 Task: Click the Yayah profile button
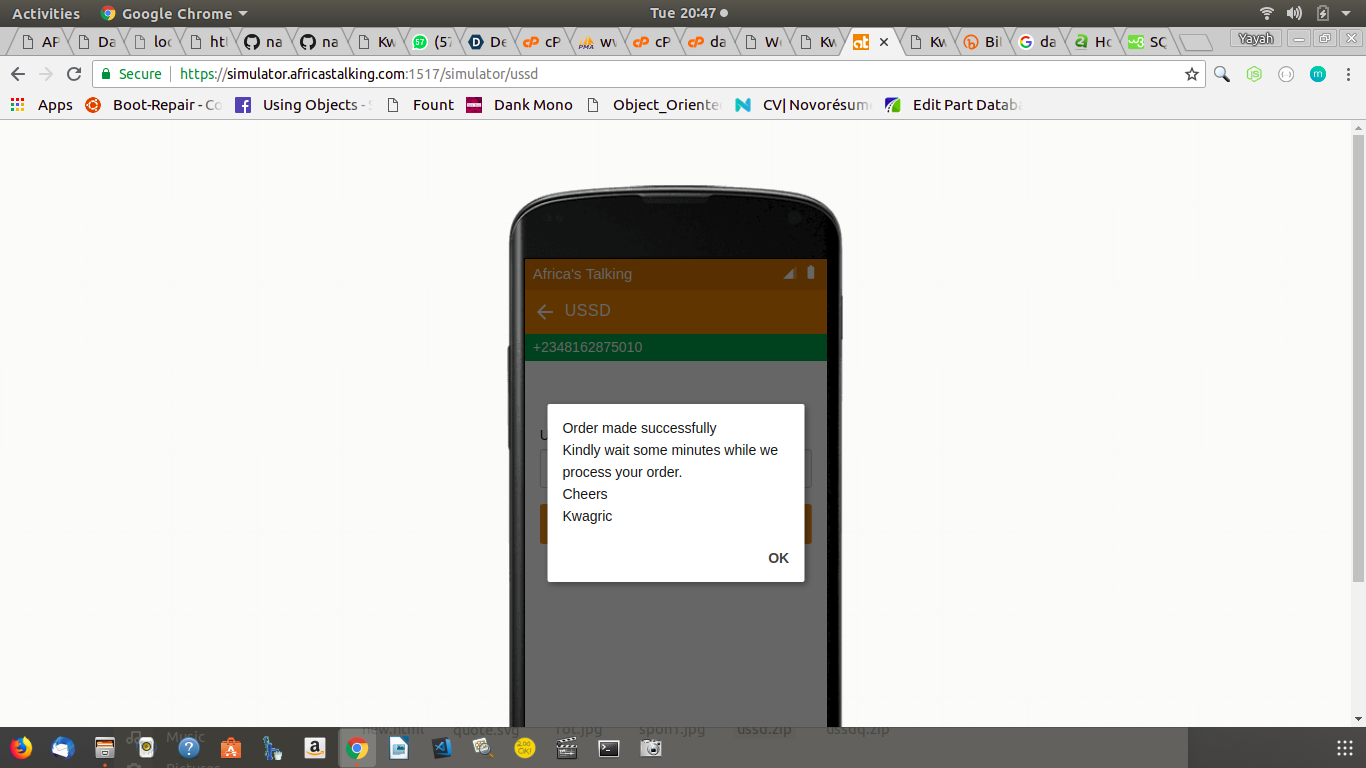[1256, 39]
